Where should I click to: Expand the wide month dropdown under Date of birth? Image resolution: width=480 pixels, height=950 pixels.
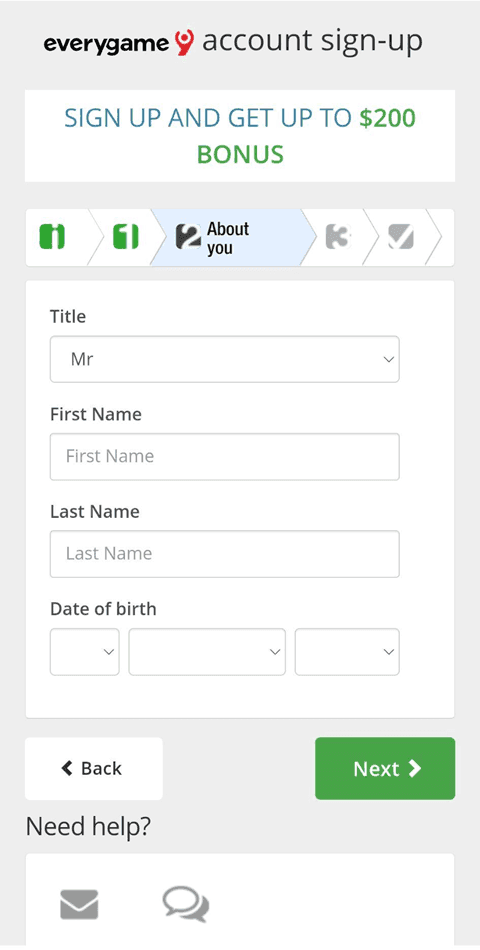point(207,652)
